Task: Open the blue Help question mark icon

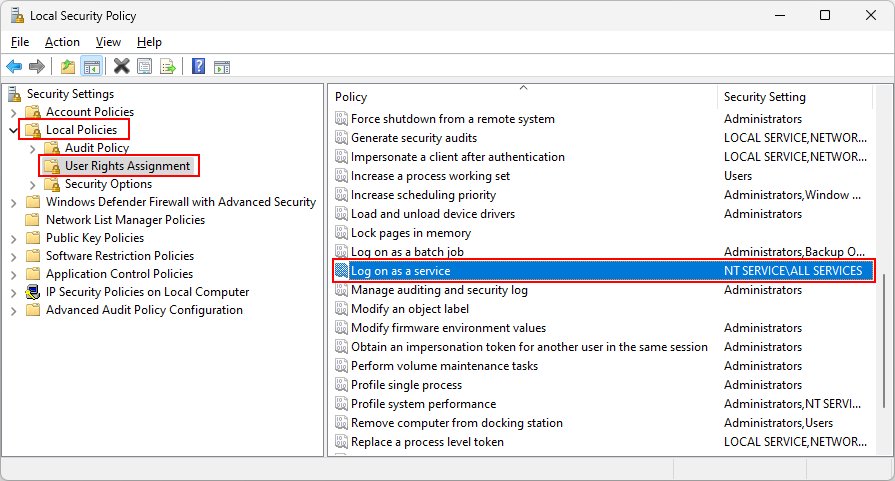Action: [x=198, y=67]
